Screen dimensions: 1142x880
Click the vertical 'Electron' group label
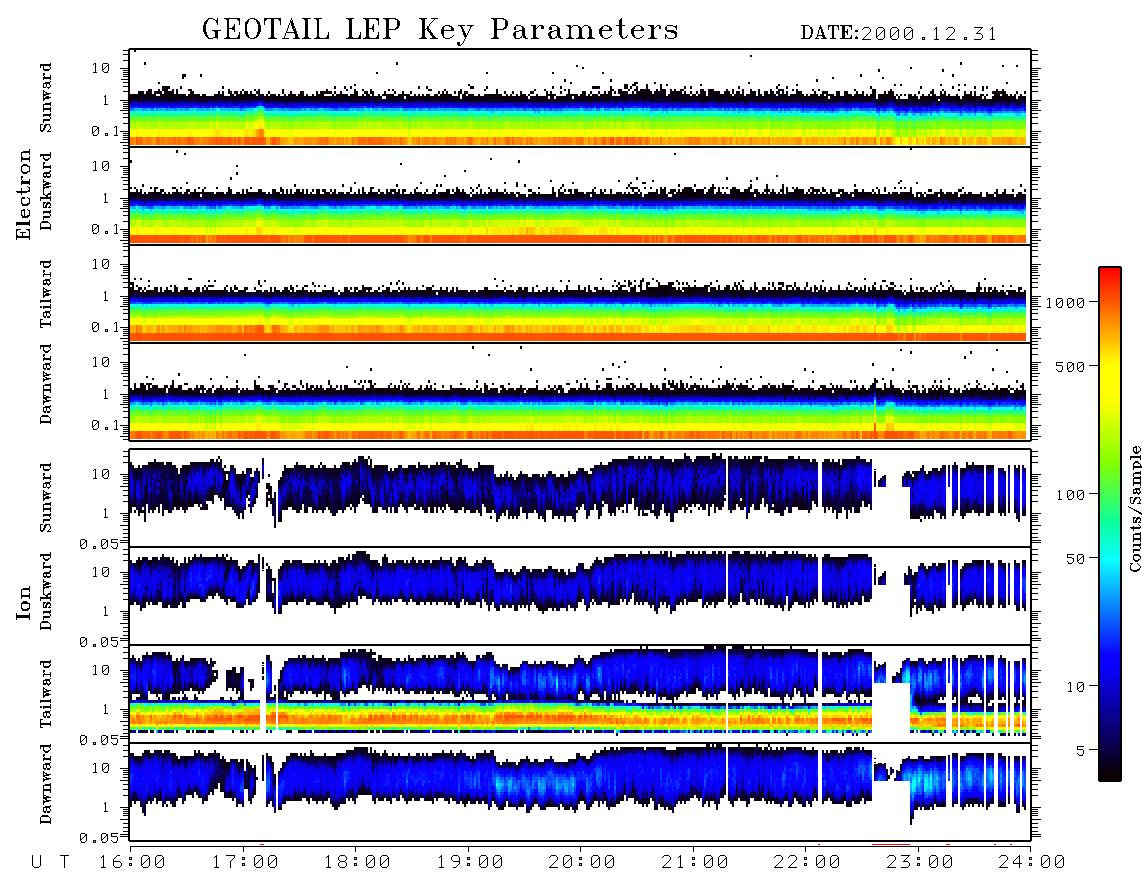[24, 194]
